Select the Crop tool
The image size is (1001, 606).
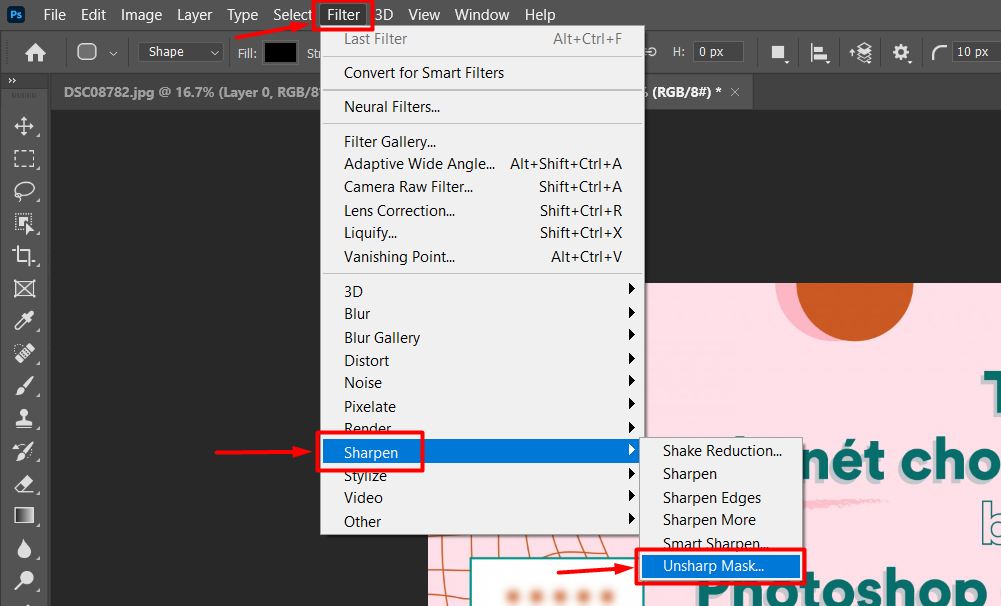pyautogui.click(x=24, y=255)
